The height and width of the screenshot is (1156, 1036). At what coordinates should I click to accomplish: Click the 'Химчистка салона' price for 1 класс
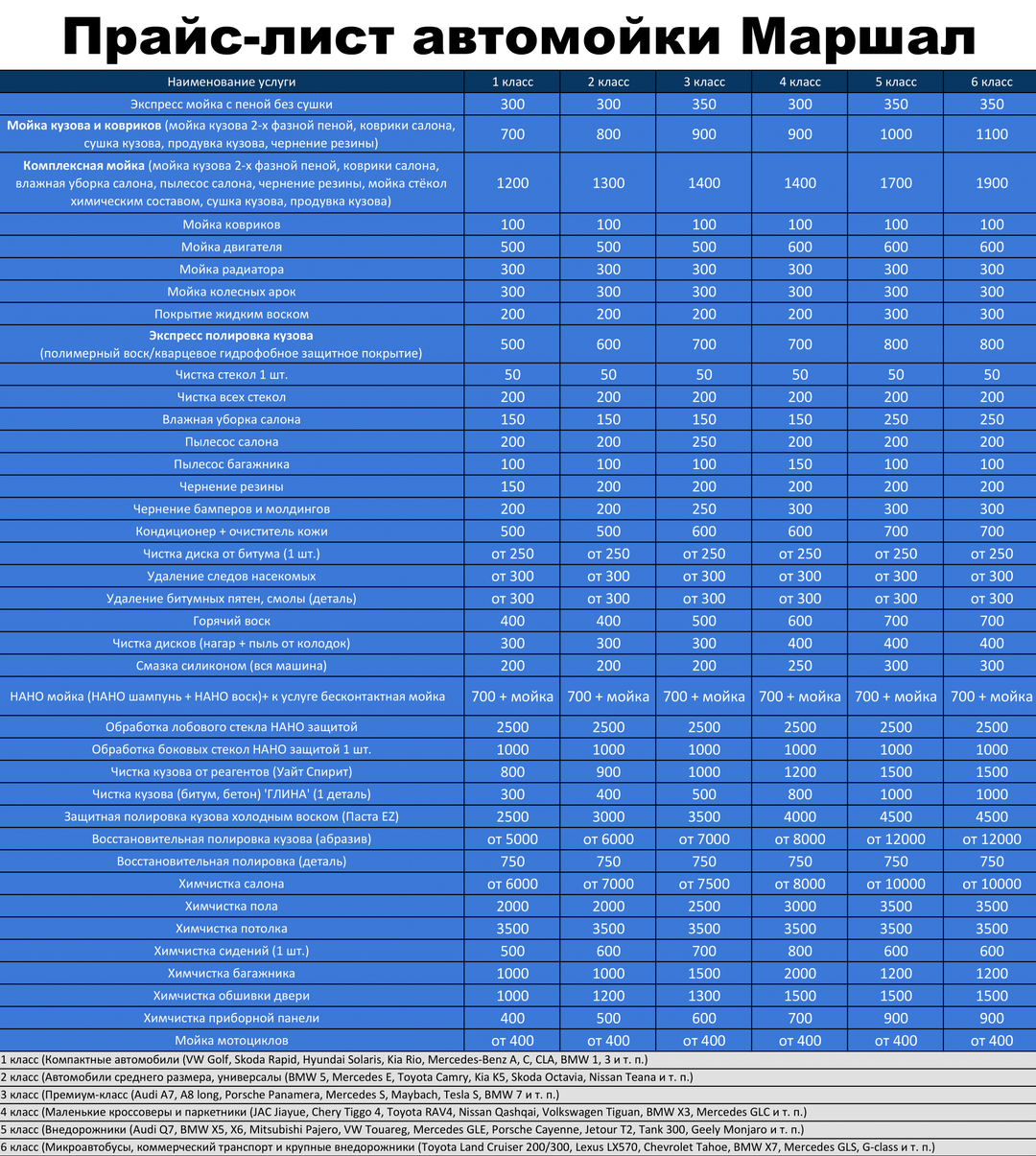[512, 884]
